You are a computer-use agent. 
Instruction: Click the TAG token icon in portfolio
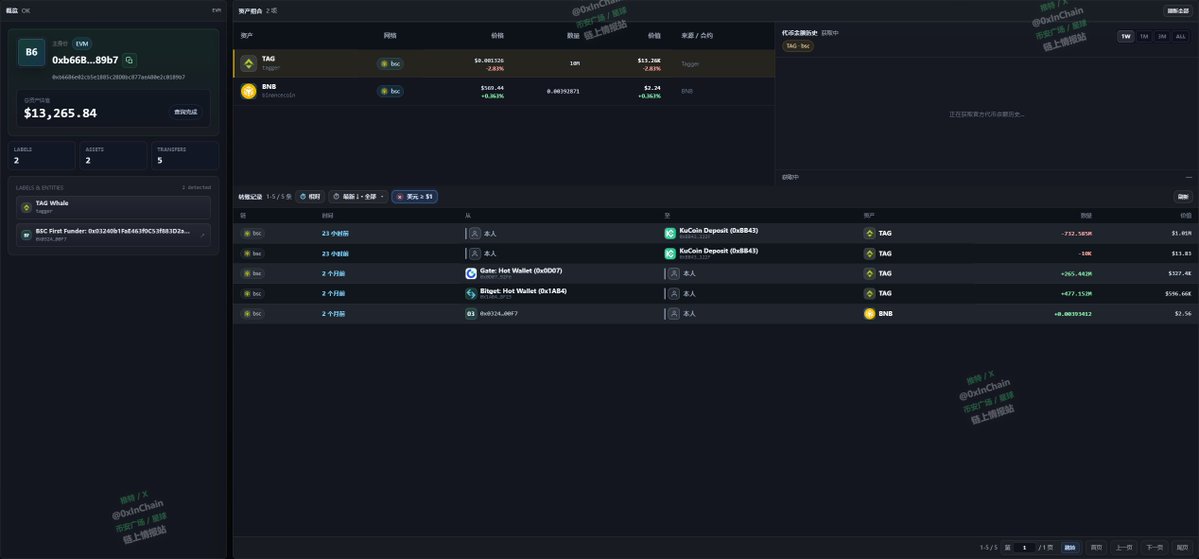[249, 63]
